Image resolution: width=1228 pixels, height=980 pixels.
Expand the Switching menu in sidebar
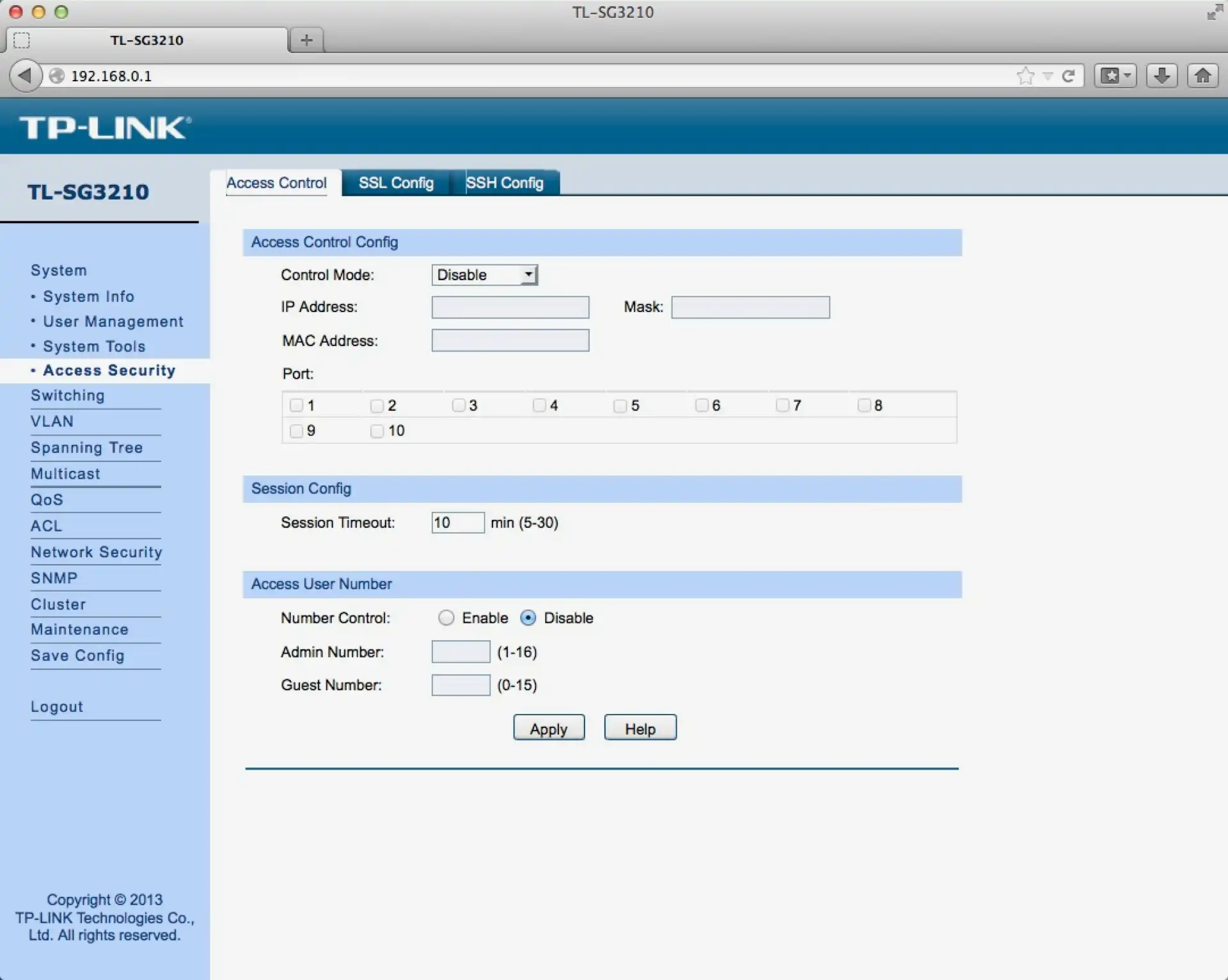[x=67, y=395]
